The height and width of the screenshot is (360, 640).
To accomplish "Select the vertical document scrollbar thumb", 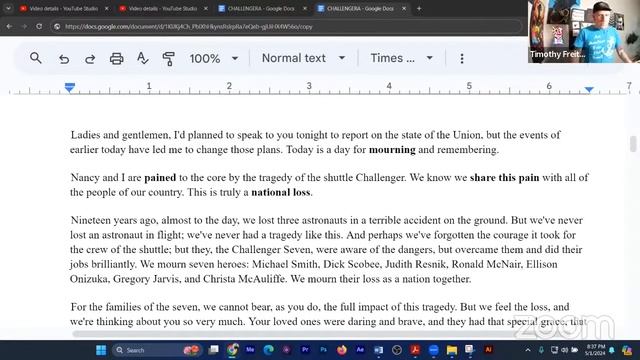I will [633, 144].
